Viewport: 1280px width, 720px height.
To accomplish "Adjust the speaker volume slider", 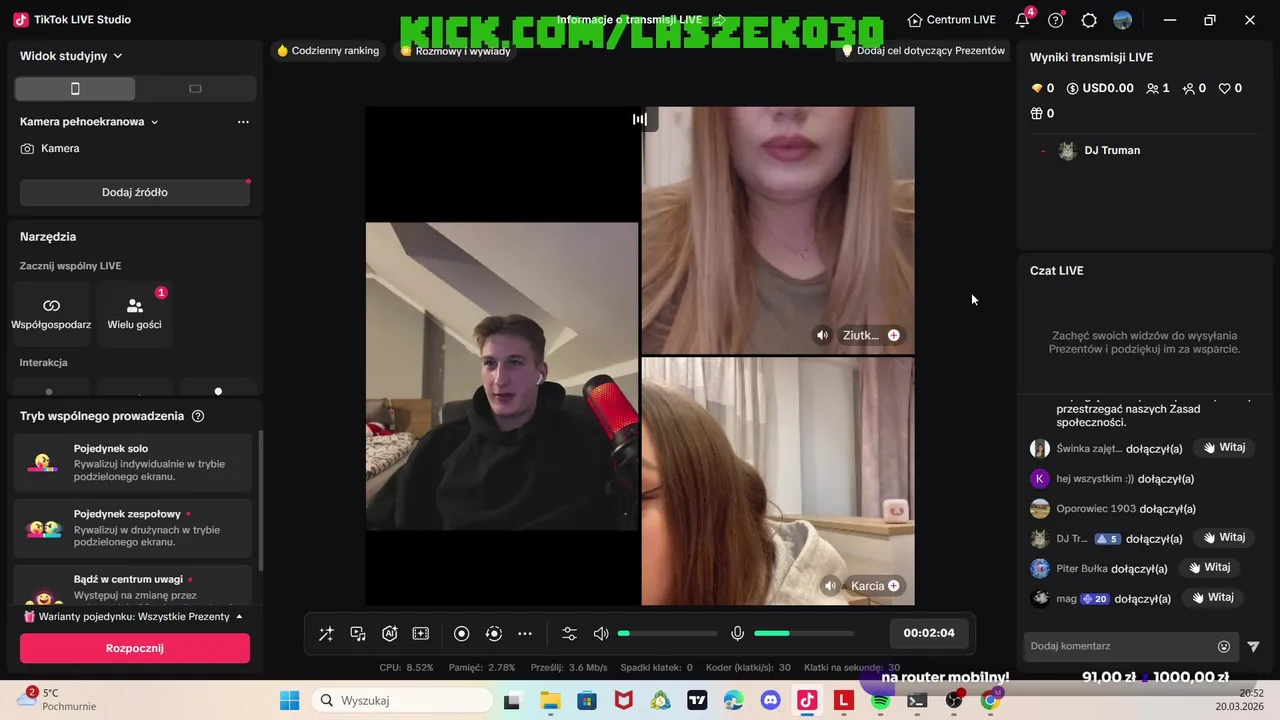I will pos(667,634).
